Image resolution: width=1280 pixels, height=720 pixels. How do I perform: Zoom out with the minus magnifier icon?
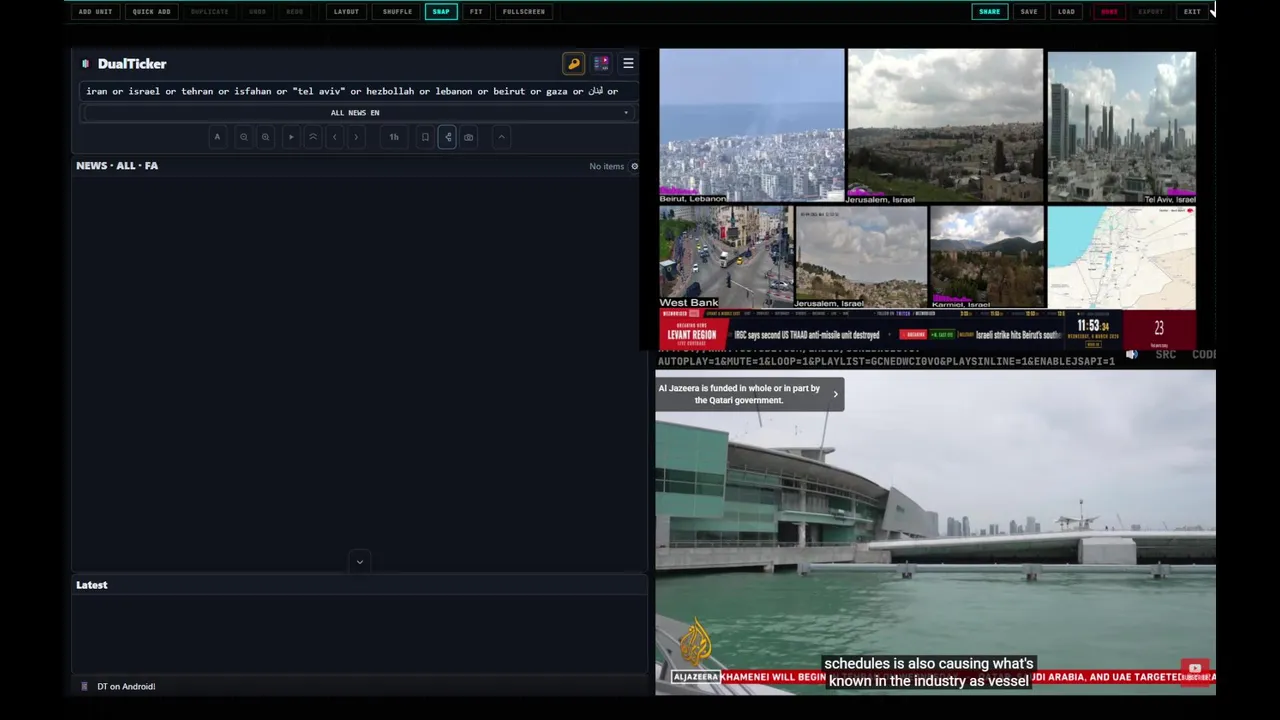click(243, 137)
